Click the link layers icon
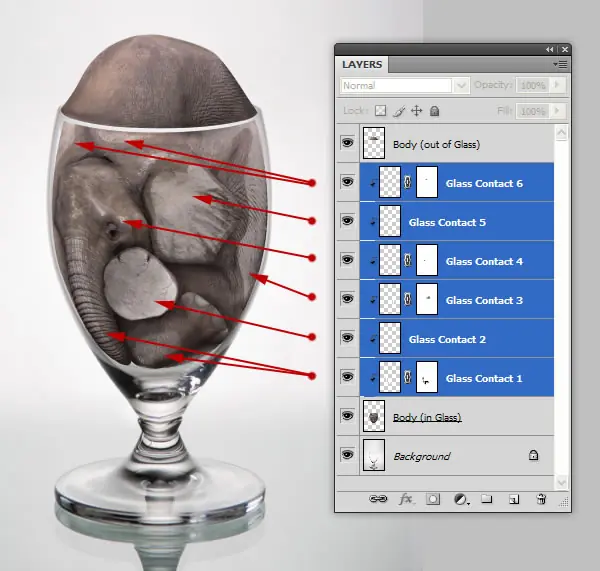Viewport: 600px width, 571px height. coord(378,499)
